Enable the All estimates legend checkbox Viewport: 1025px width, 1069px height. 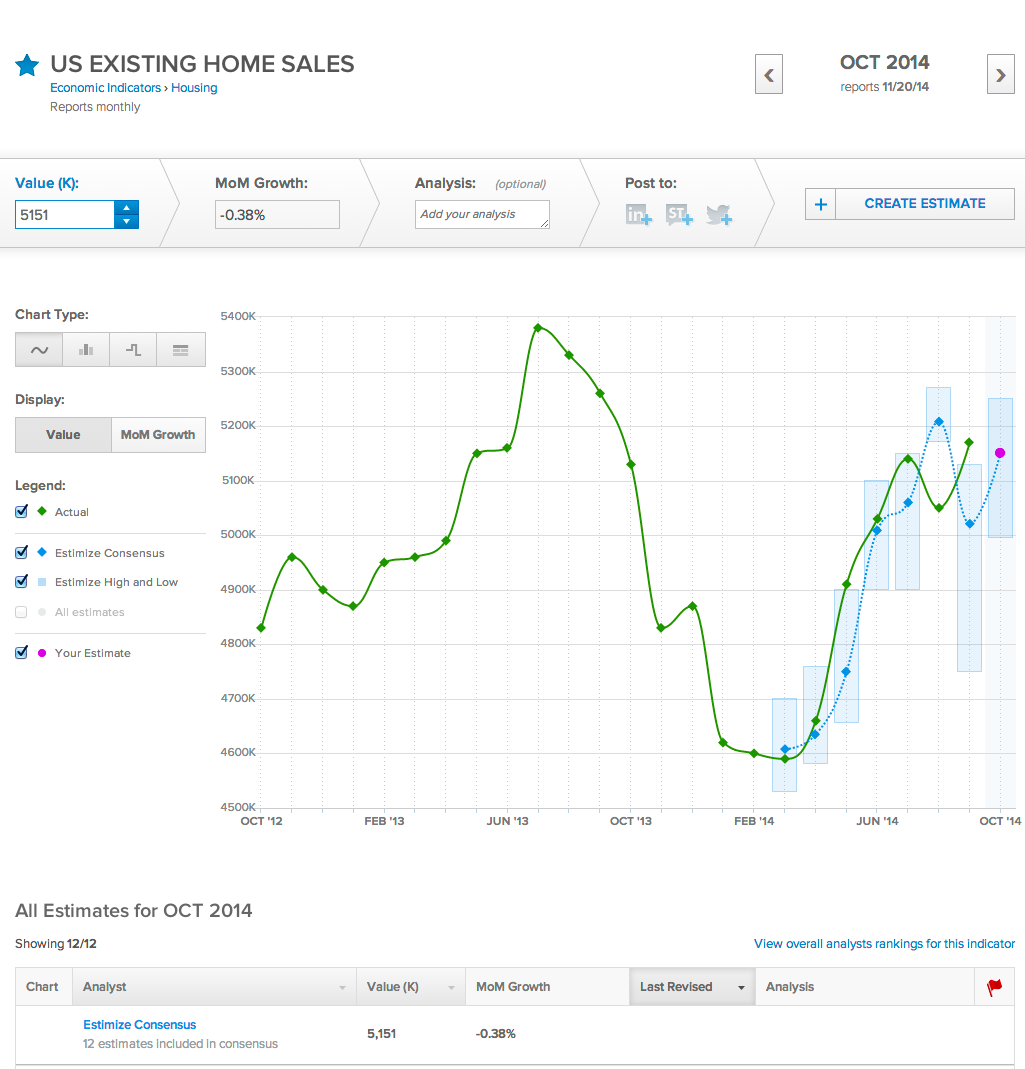coord(21,611)
